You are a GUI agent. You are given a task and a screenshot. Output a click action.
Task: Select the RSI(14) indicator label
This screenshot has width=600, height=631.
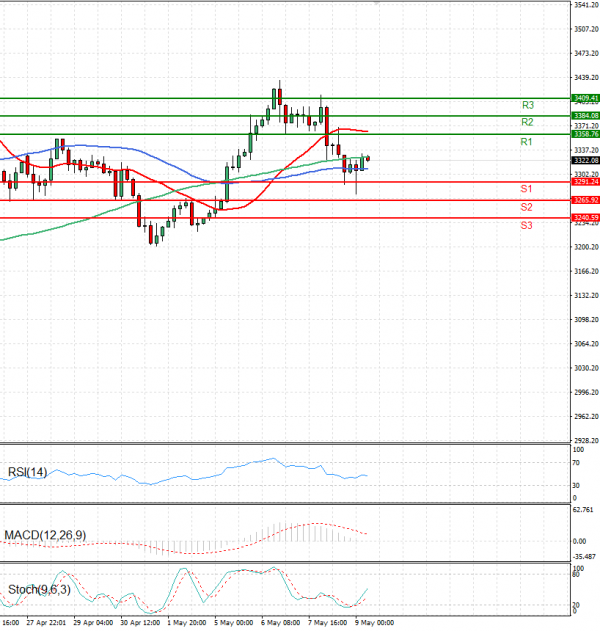27,472
